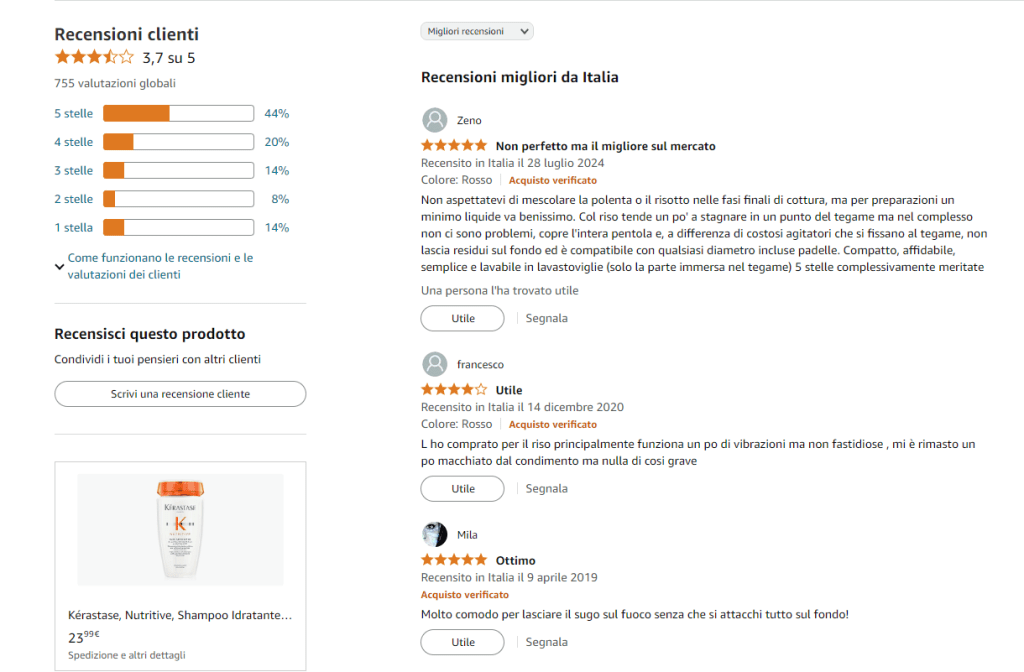The height and width of the screenshot is (672, 1024).
Task: Open review title 'Non perfetto ma il migliore sul mercato'
Action: tap(605, 146)
